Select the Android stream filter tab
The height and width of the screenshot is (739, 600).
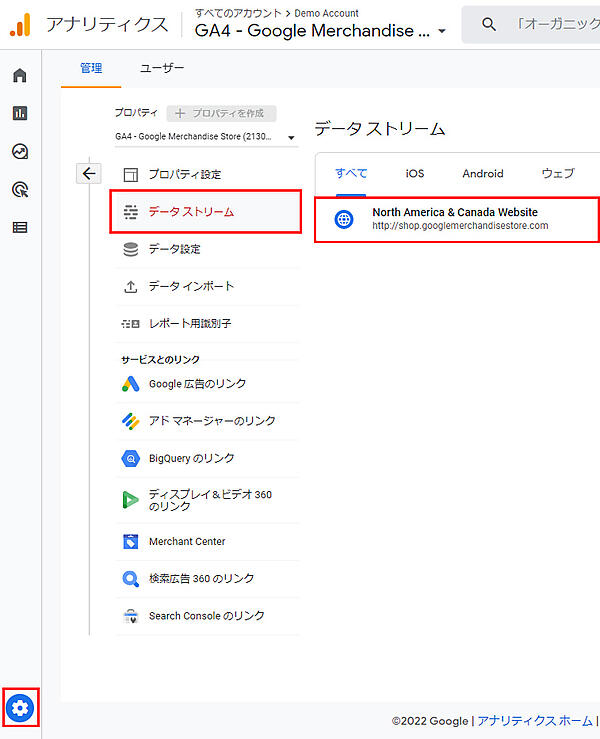[482, 173]
